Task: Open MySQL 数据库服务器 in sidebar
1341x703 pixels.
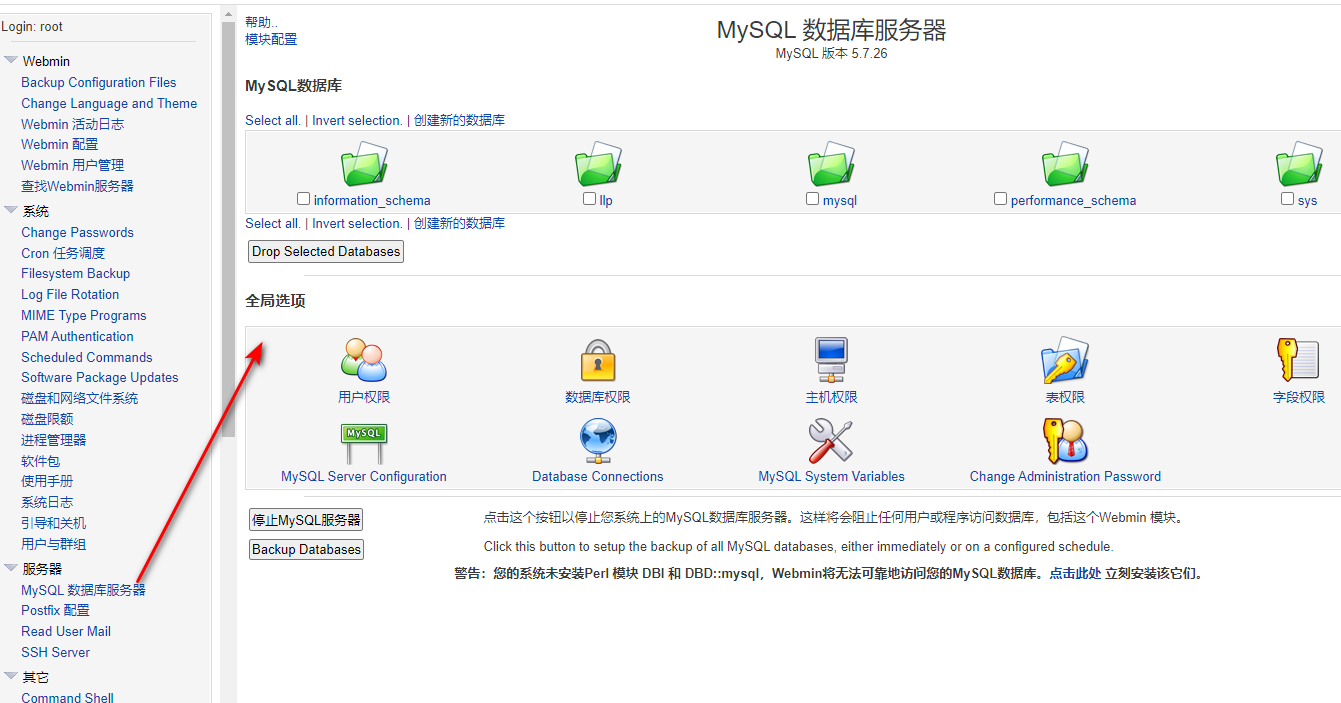Action: 83,590
